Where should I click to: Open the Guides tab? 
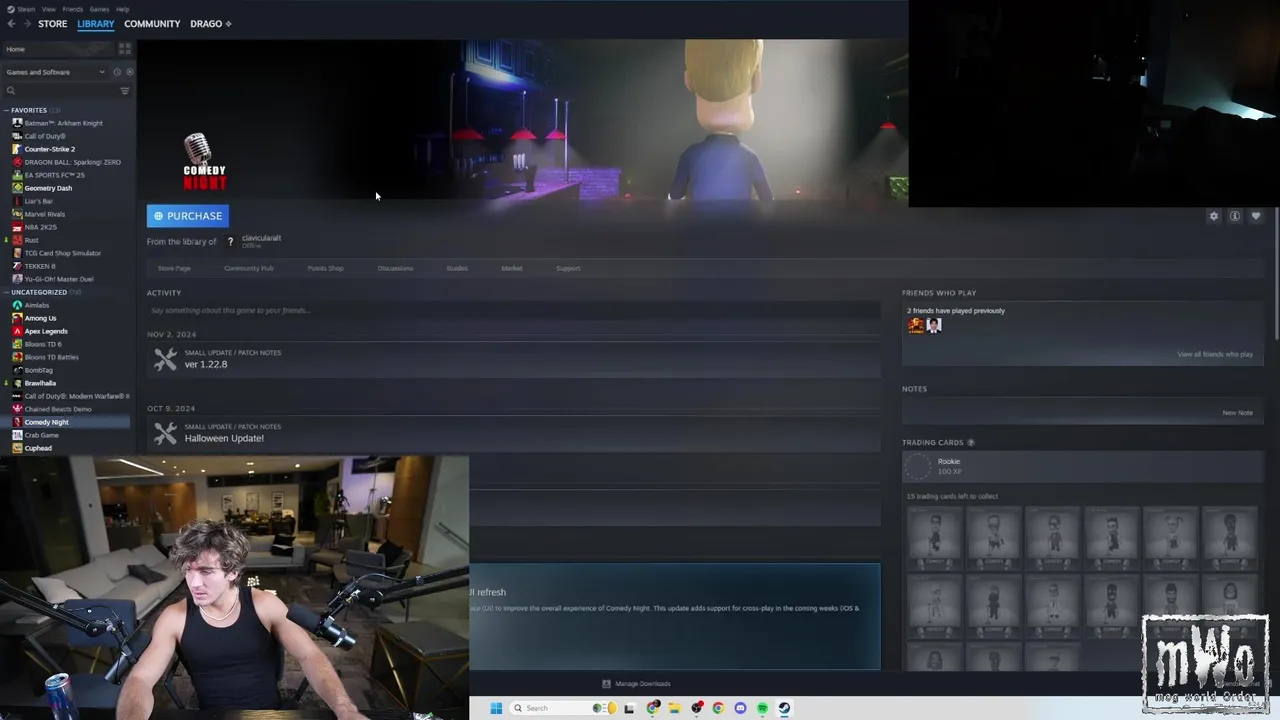tap(457, 268)
